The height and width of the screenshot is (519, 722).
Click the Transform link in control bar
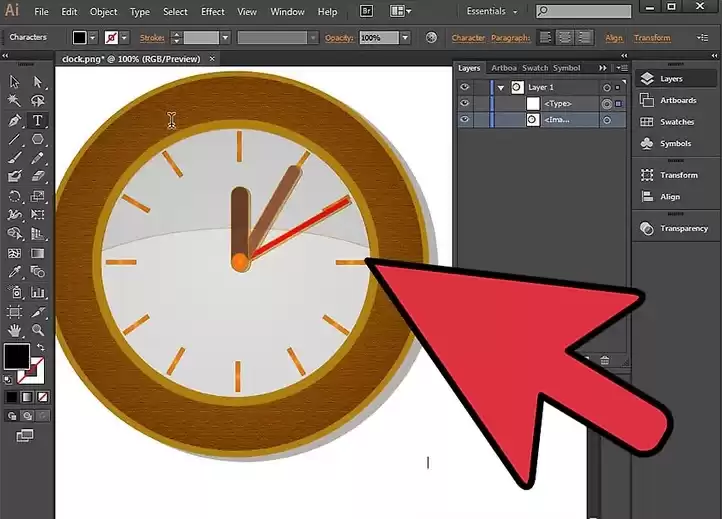coord(652,38)
